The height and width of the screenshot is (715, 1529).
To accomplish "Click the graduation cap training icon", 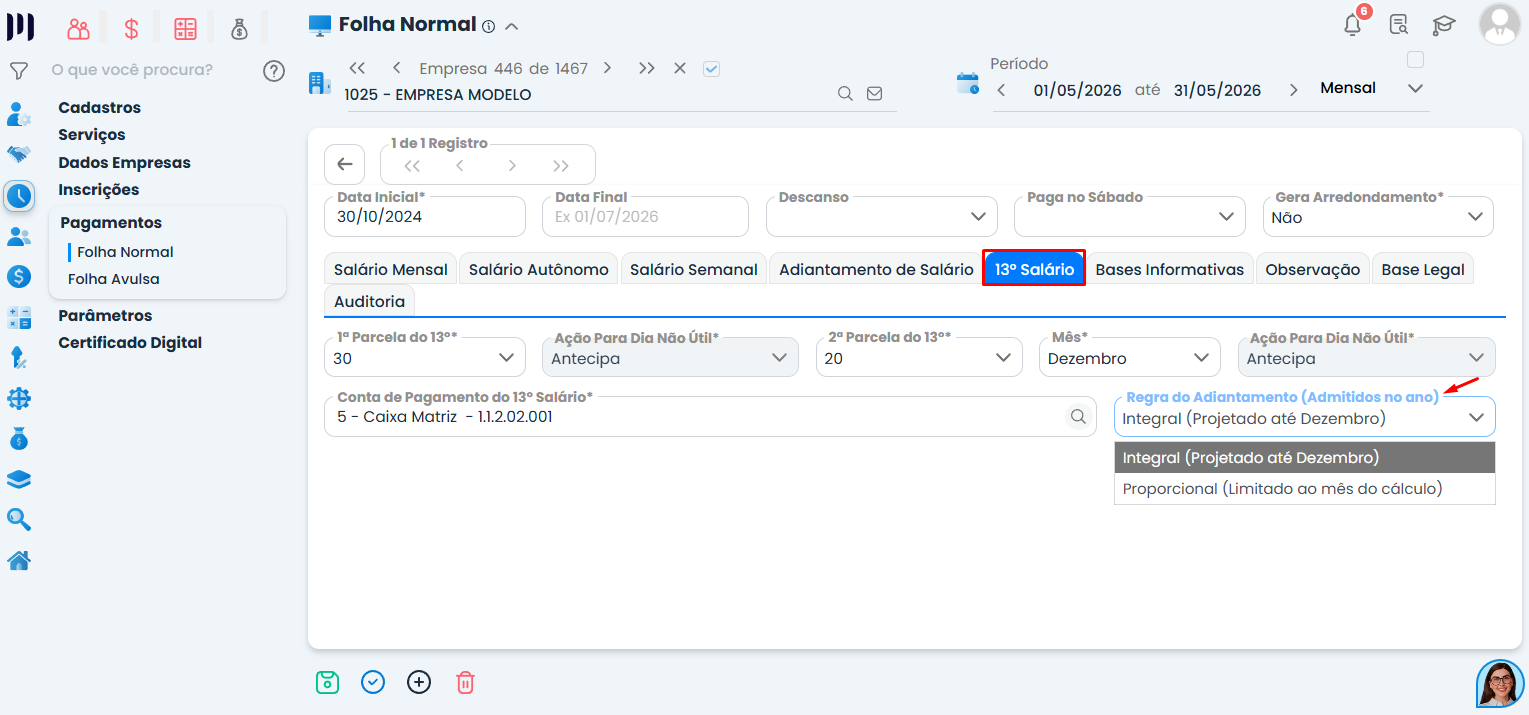I will 1443,25.
